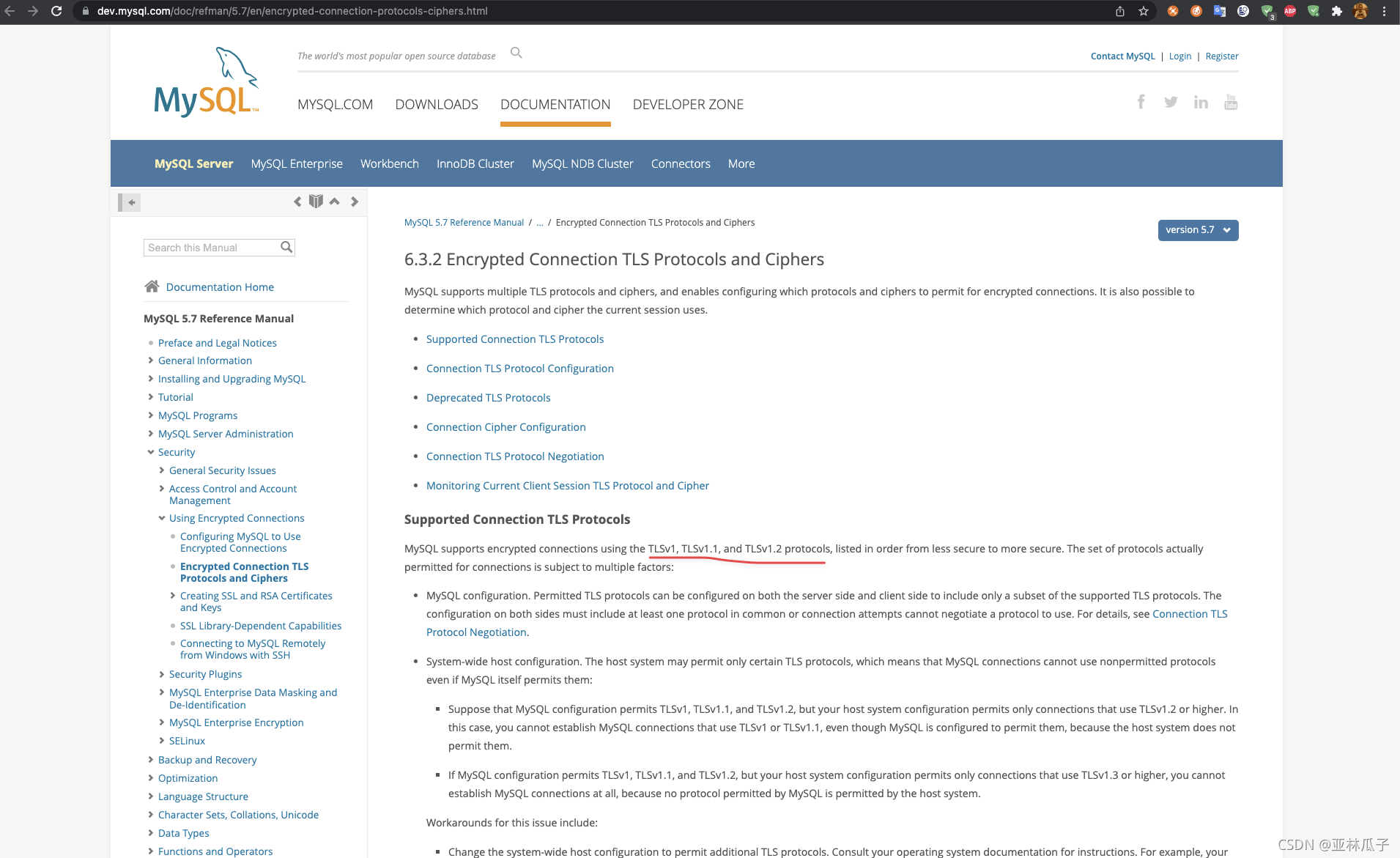Expand the Backup and Recovery arrow
This screenshot has height=858, width=1400.
point(150,760)
